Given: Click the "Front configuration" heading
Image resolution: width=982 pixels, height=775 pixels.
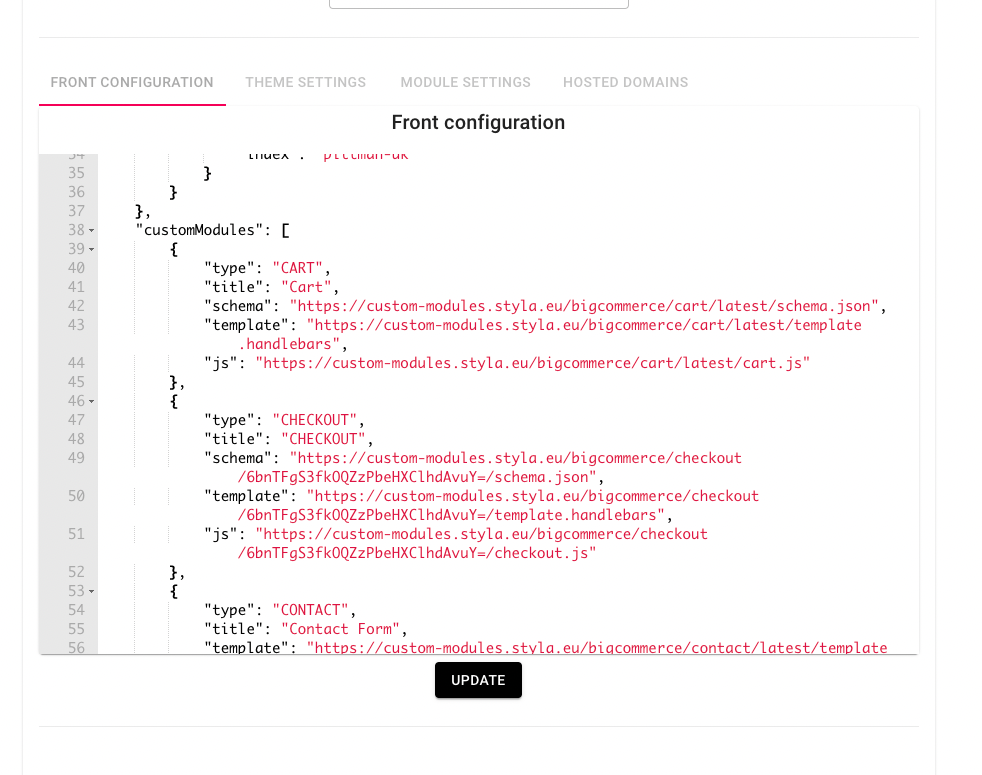Looking at the screenshot, I should click(x=478, y=122).
